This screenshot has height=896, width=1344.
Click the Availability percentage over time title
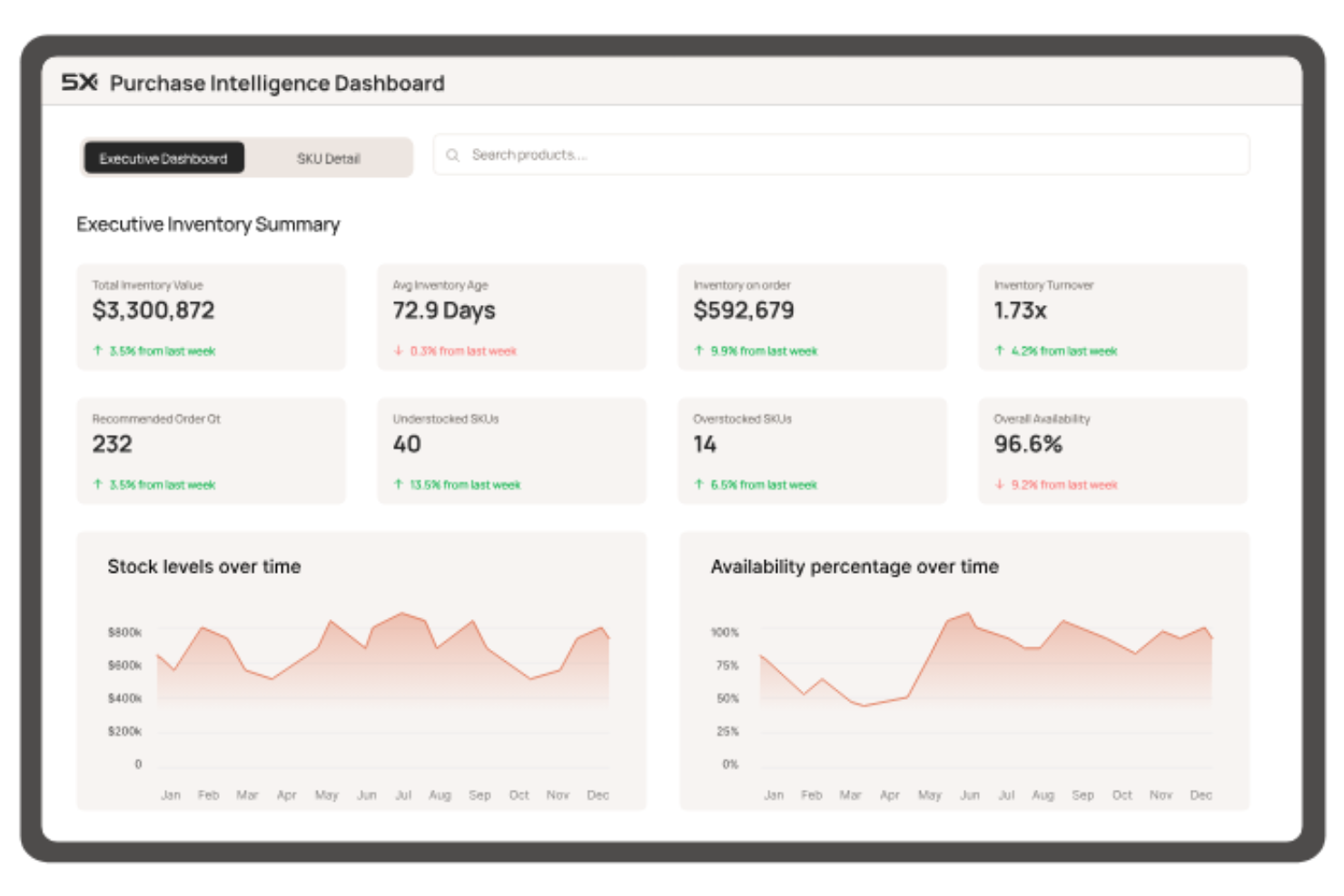(x=855, y=566)
